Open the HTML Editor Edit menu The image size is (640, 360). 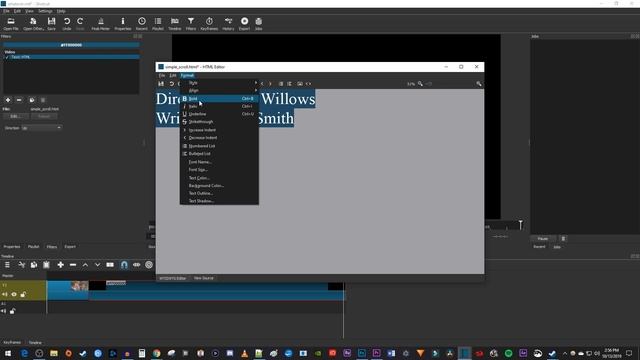coord(173,76)
